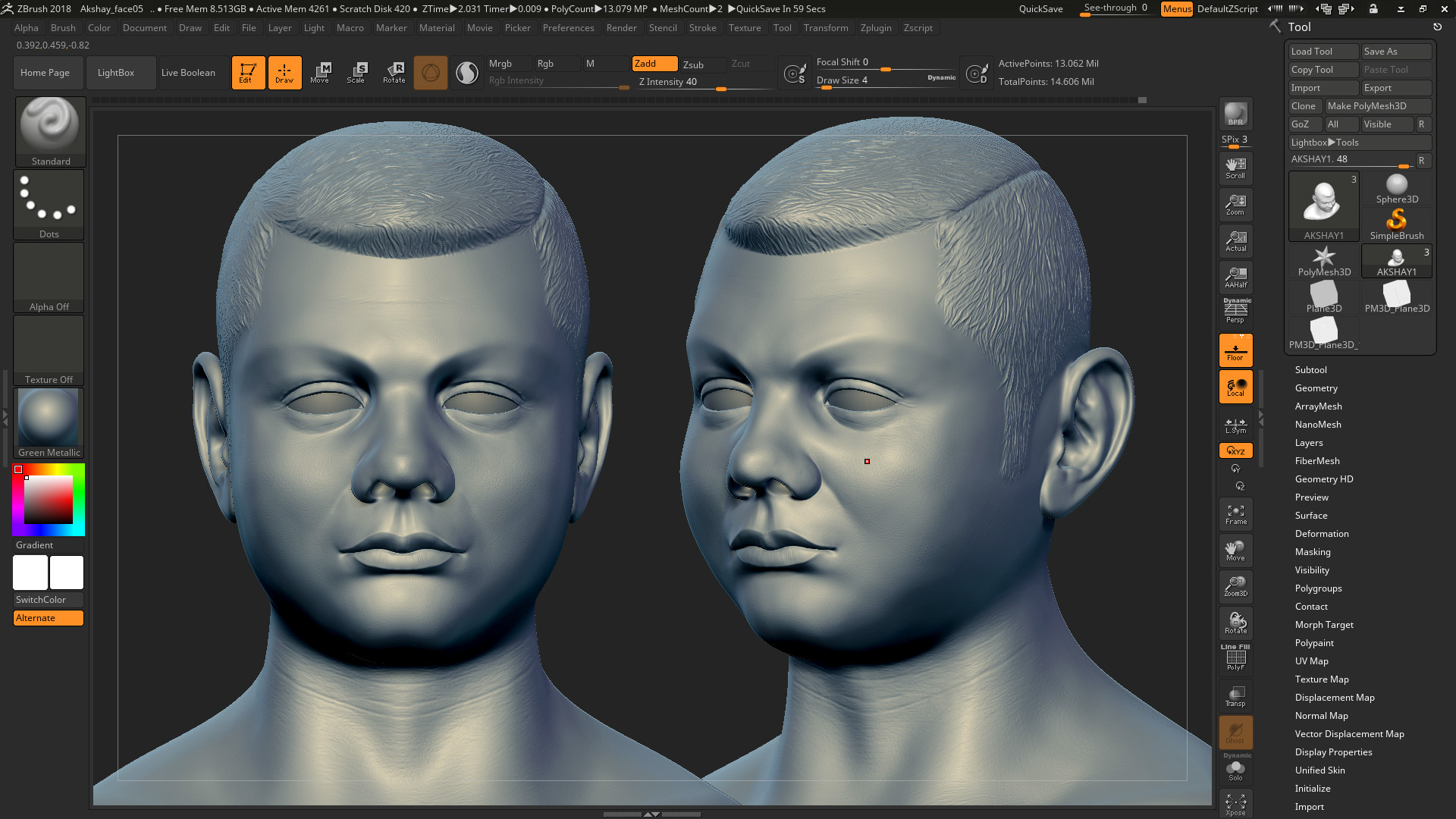Select the Scale mode icon

click(x=356, y=72)
